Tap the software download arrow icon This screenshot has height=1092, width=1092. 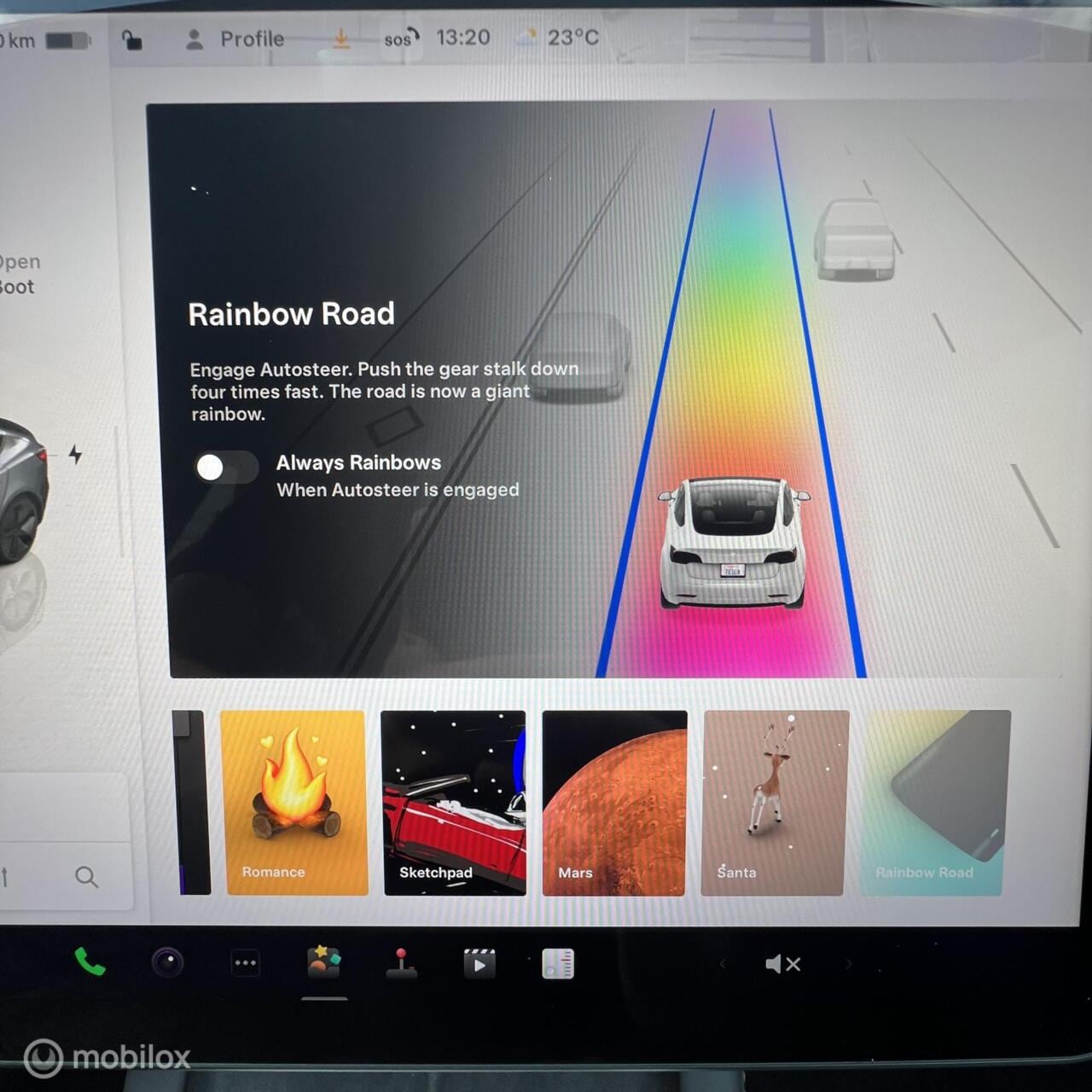click(341, 38)
